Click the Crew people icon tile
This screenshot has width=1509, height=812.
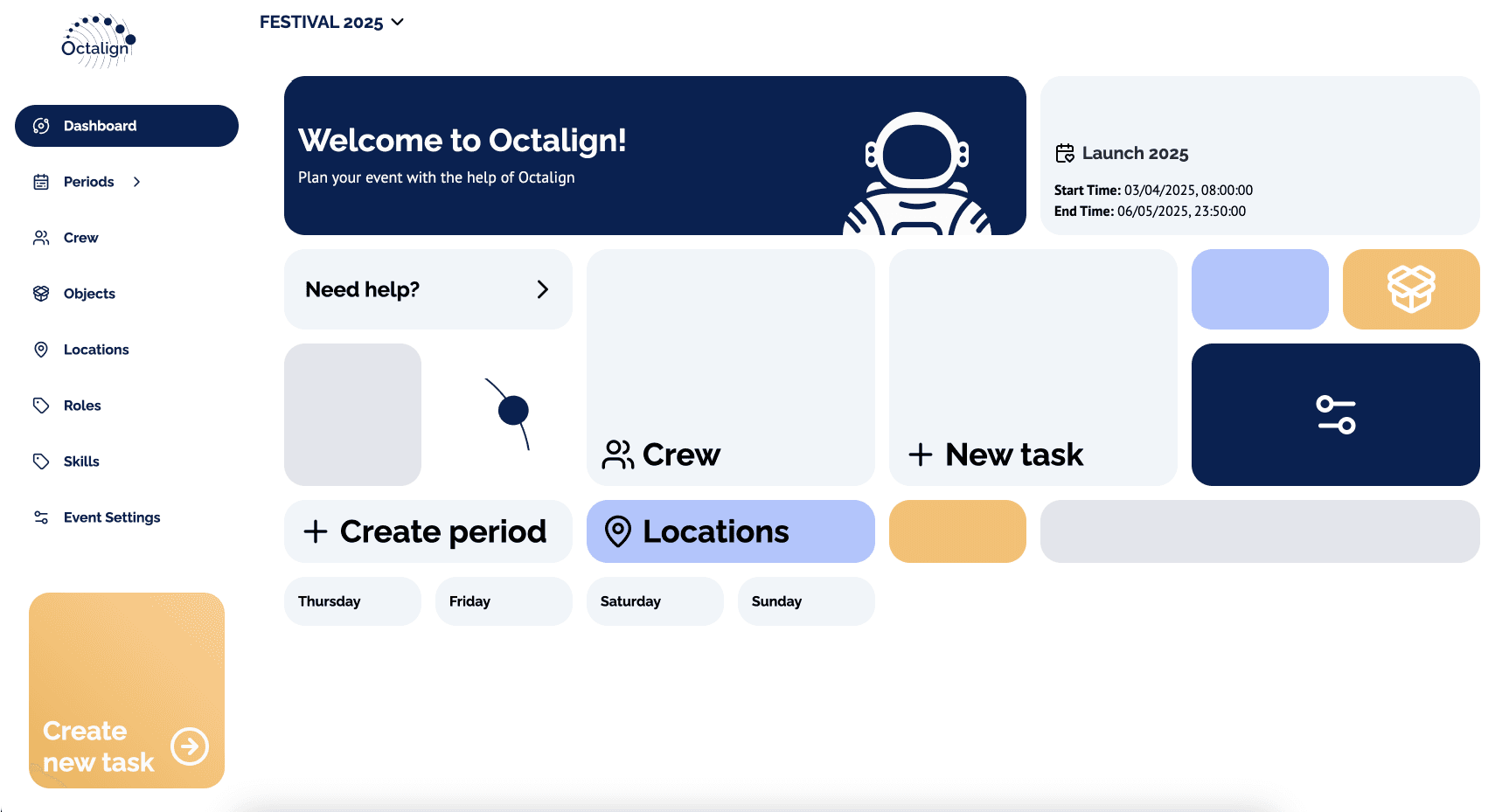(x=730, y=367)
